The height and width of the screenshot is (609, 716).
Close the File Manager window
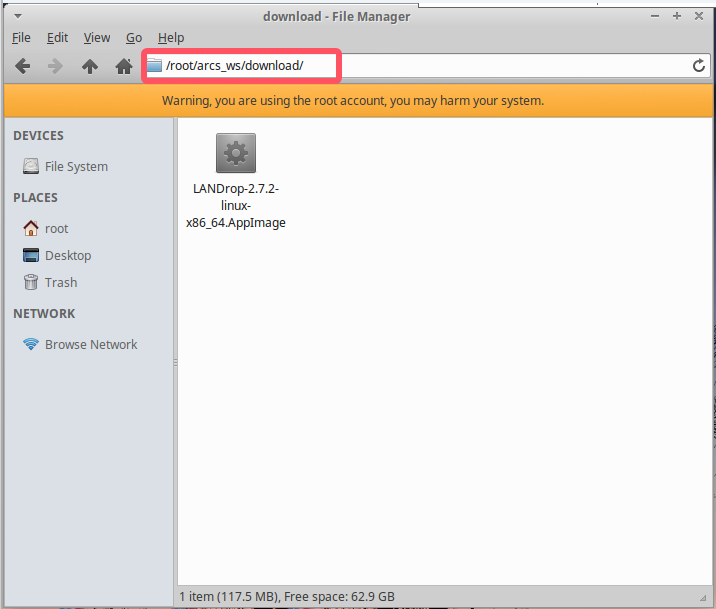[x=699, y=16]
